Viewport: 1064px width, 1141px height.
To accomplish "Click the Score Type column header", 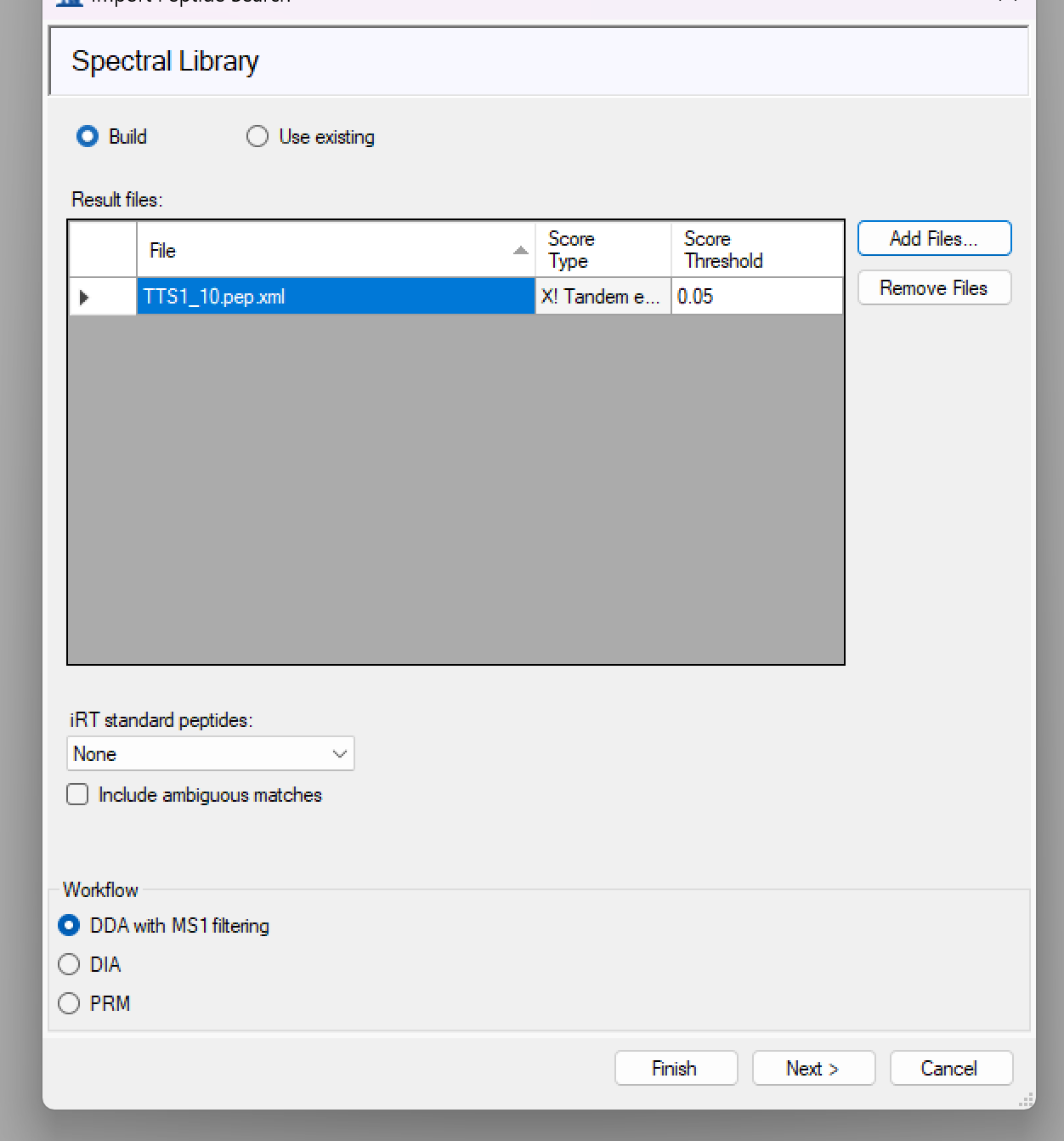I will tap(602, 250).
